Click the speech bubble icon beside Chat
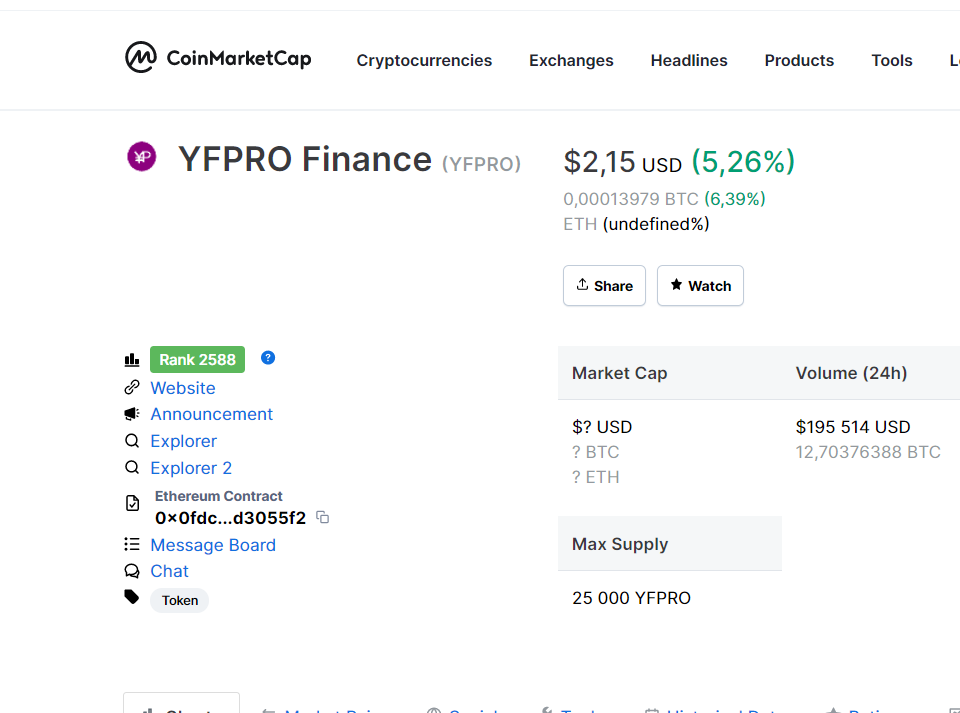960x713 pixels. point(132,571)
